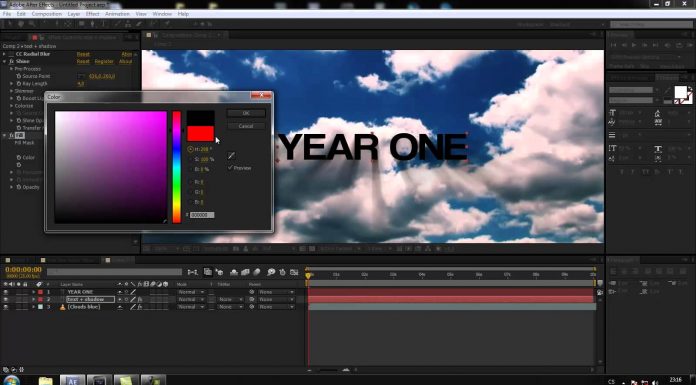Open the composition mini-flowchart icon in timeline
Viewport: 696px width, 385px height.
point(193,272)
